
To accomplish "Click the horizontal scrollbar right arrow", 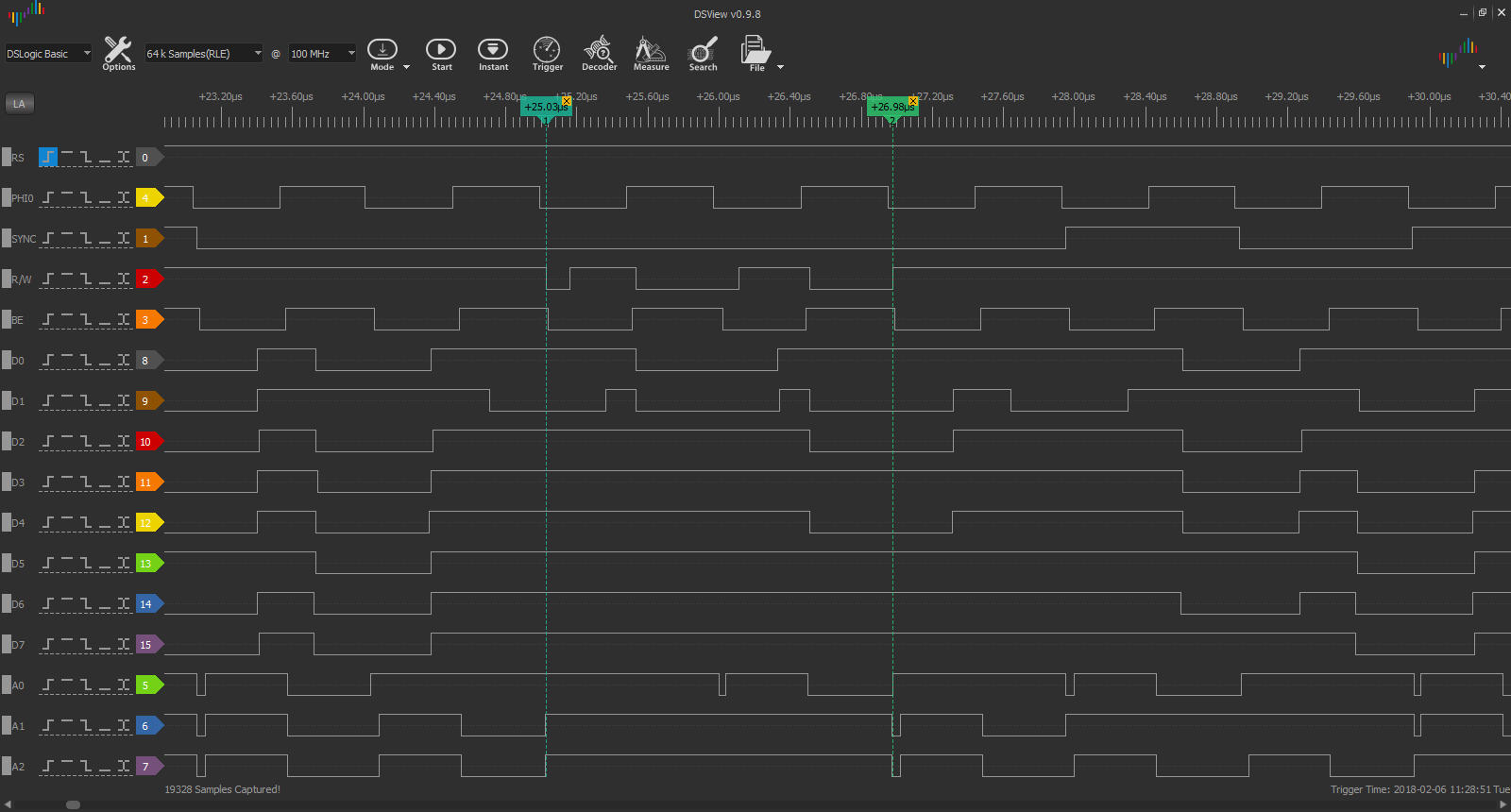I will (1503, 804).
